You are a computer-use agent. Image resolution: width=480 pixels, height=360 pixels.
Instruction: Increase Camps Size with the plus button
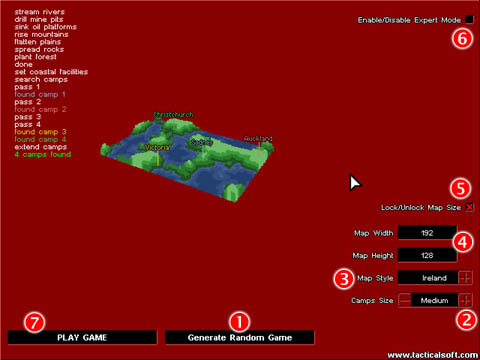pos(465,300)
